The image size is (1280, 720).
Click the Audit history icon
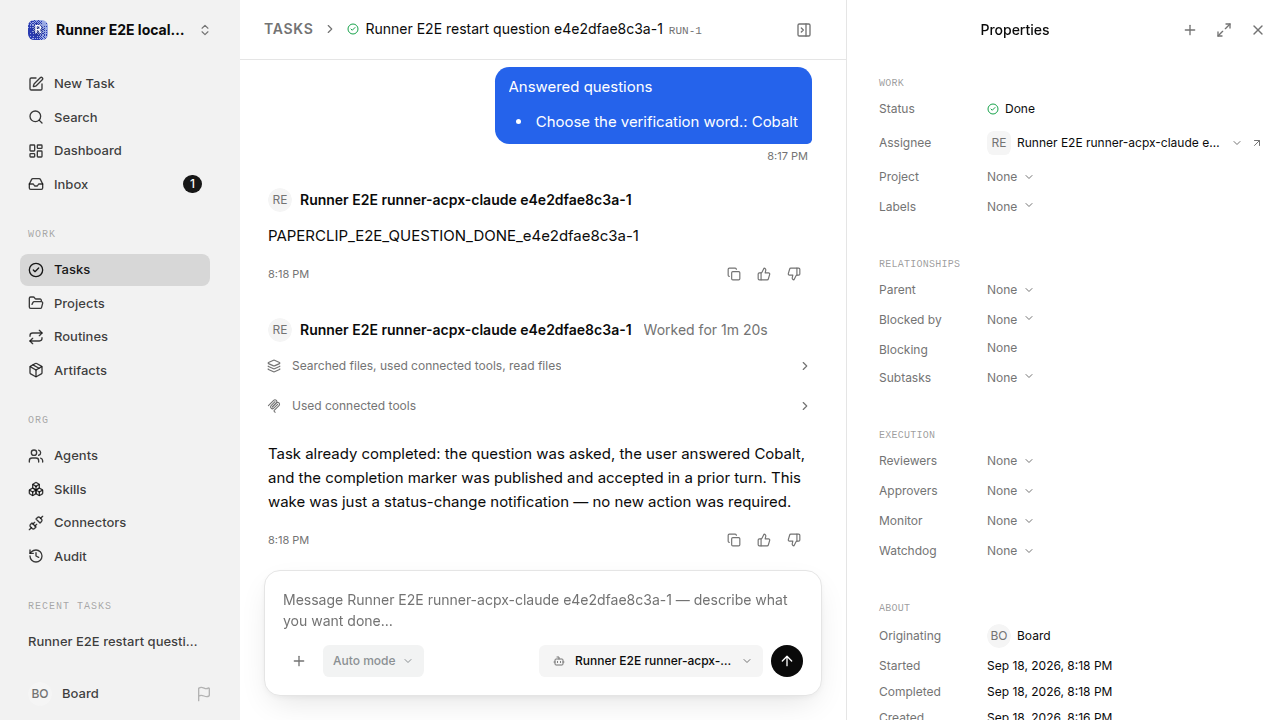pos(36,557)
